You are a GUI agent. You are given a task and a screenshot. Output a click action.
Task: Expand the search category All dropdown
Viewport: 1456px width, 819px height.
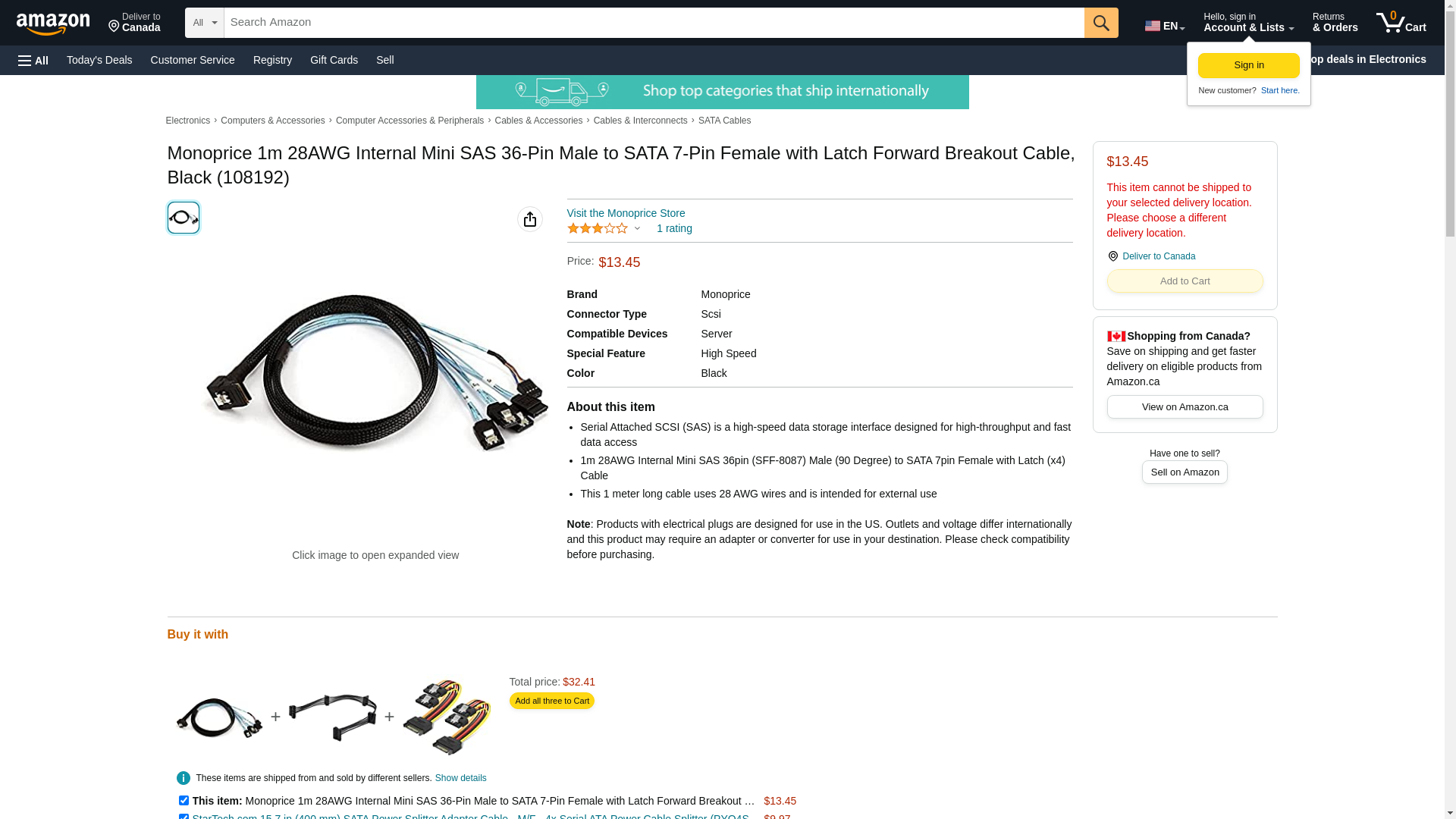205,23
